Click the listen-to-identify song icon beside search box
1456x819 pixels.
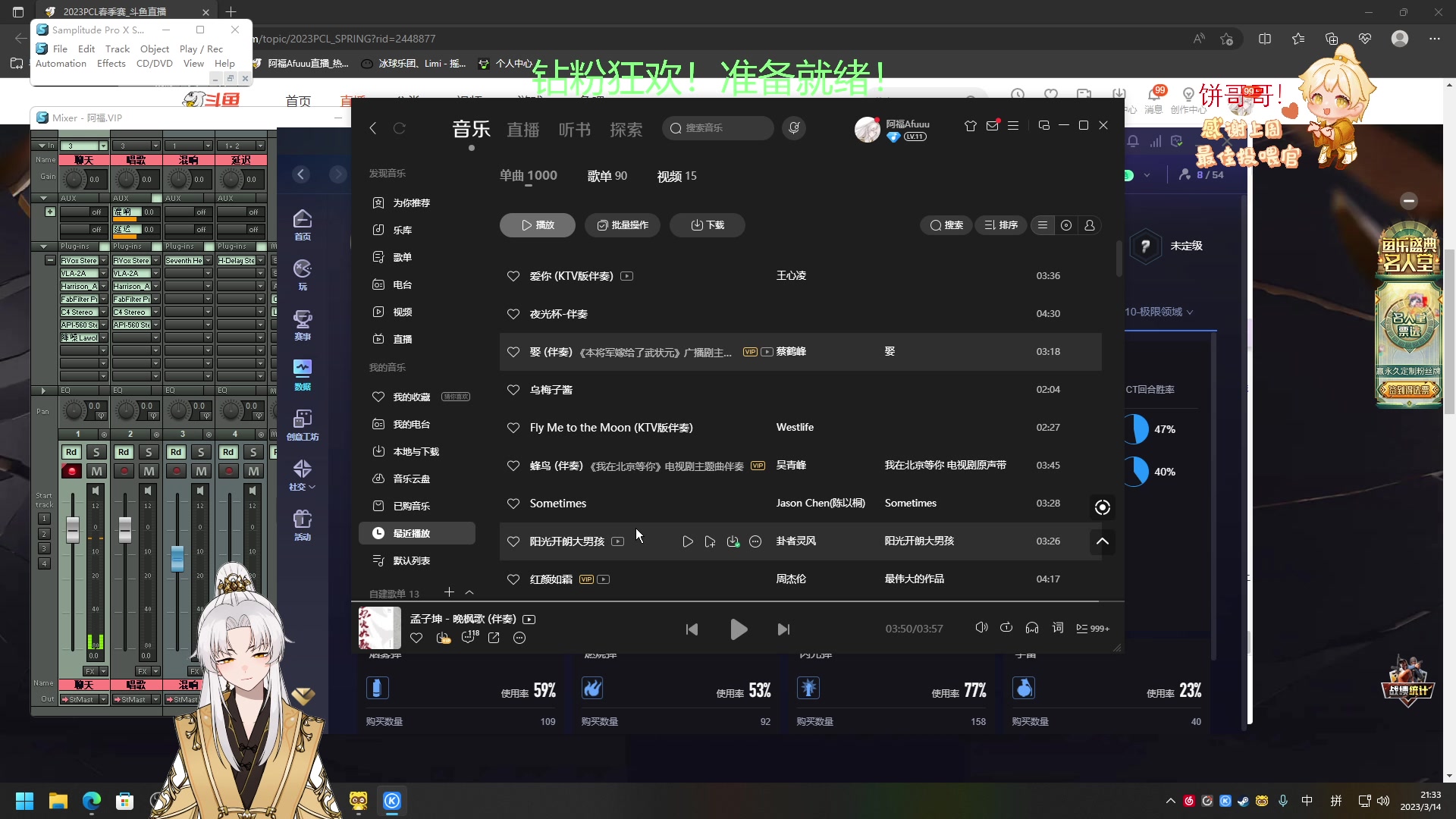pos(793,128)
